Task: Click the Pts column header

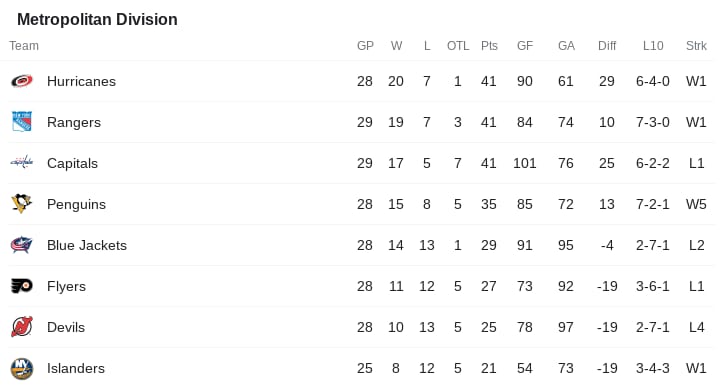Action: pyautogui.click(x=489, y=46)
